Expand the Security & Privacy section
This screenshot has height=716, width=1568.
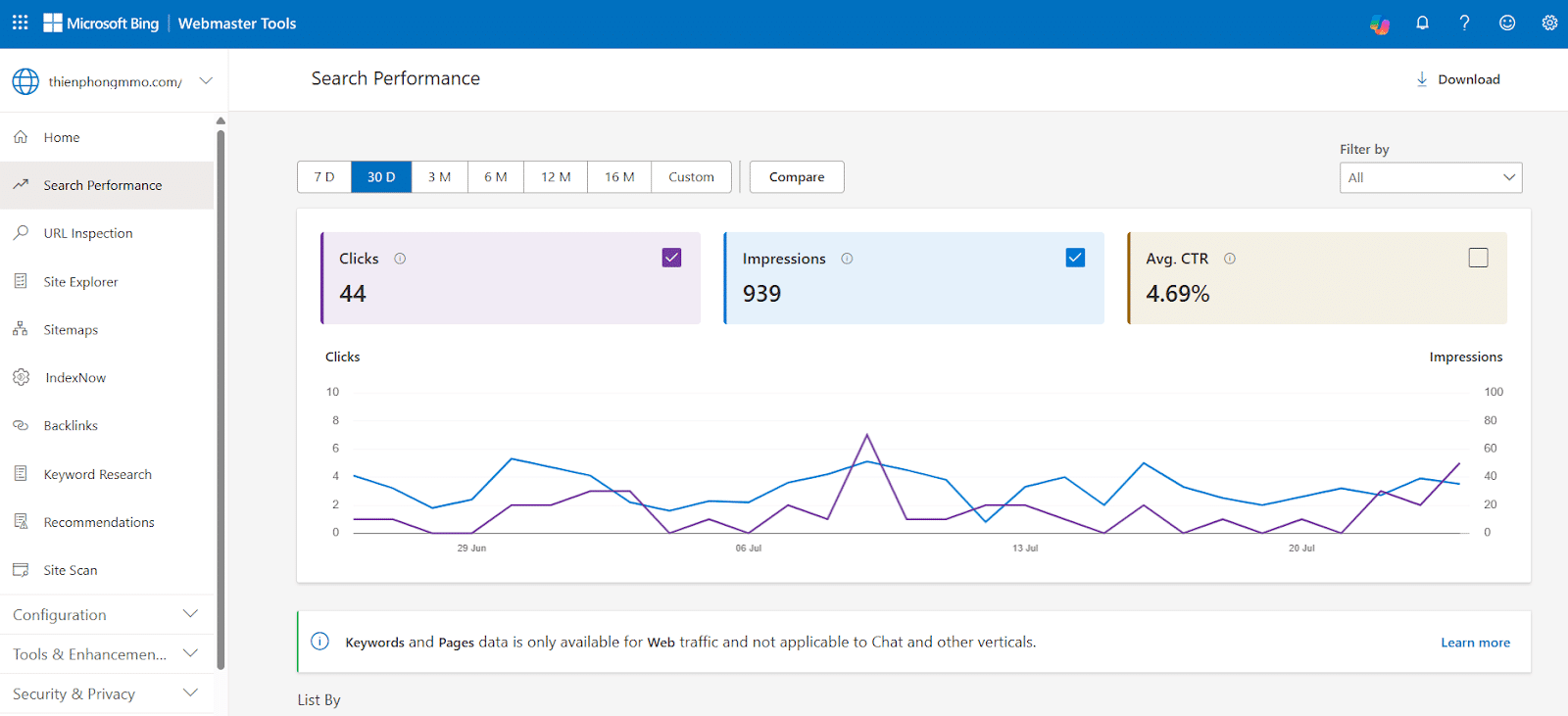pos(107,693)
